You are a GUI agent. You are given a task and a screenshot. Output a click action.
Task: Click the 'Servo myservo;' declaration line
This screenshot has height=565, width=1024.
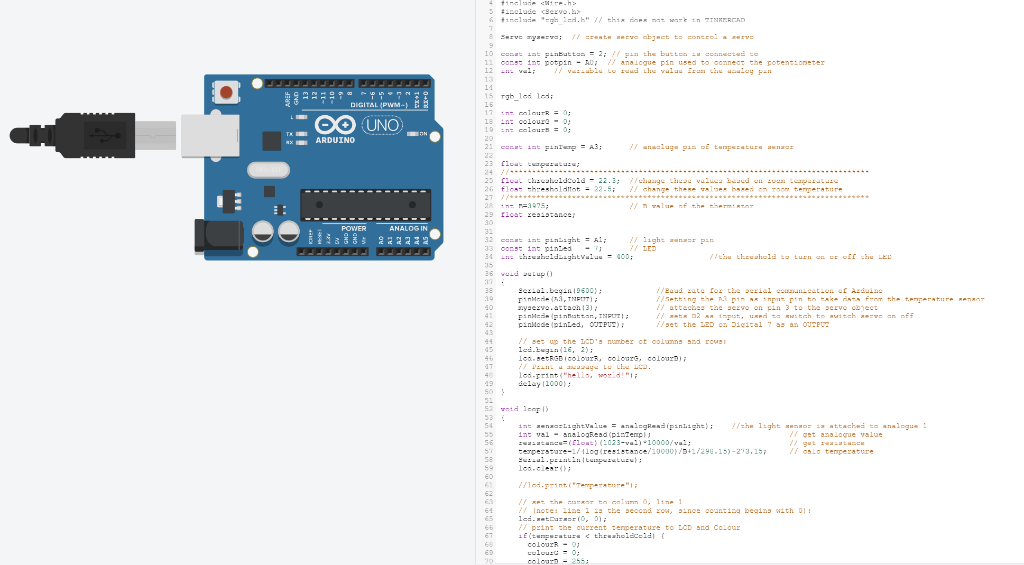(531, 37)
